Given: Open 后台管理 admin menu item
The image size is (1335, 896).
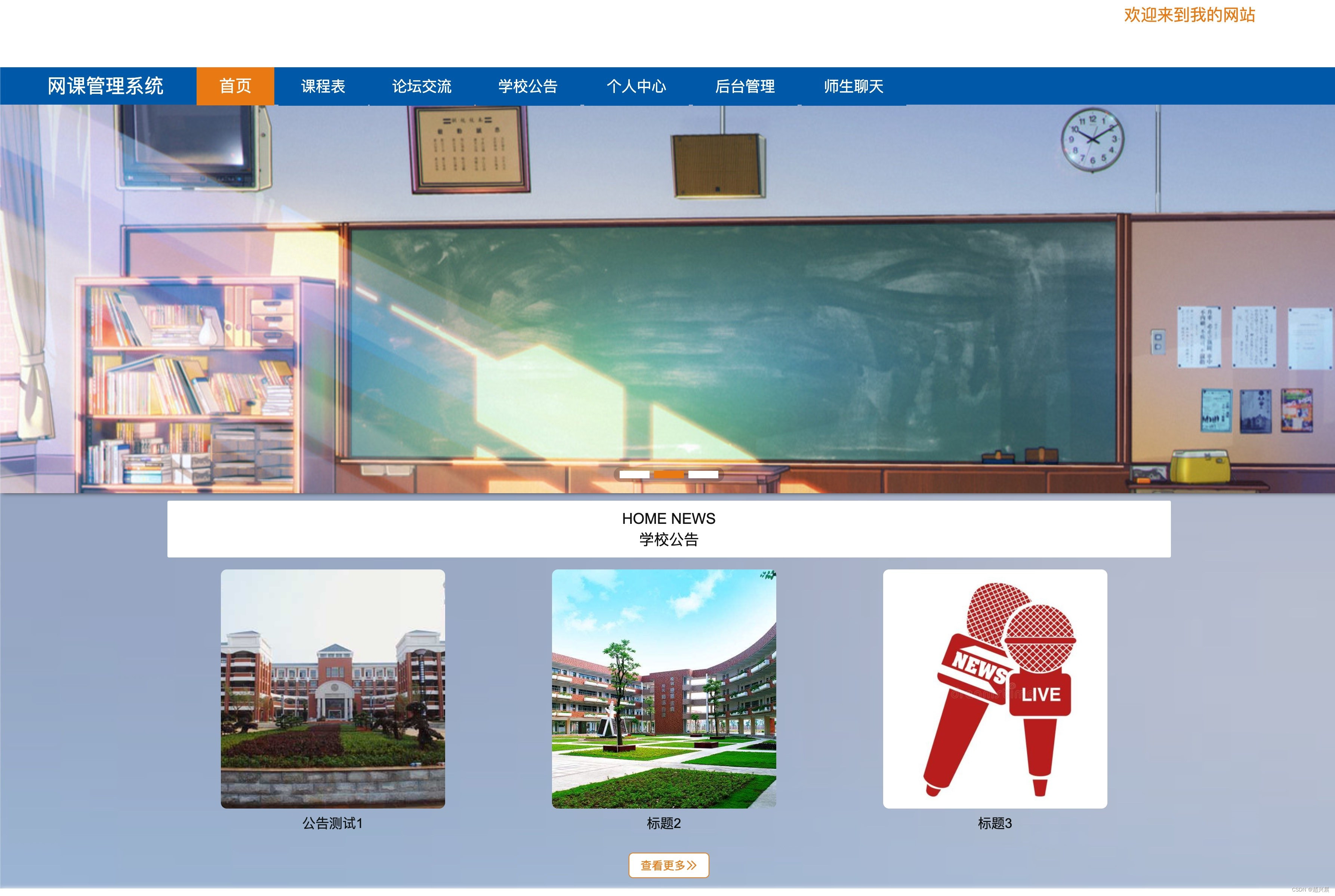Looking at the screenshot, I should point(744,86).
